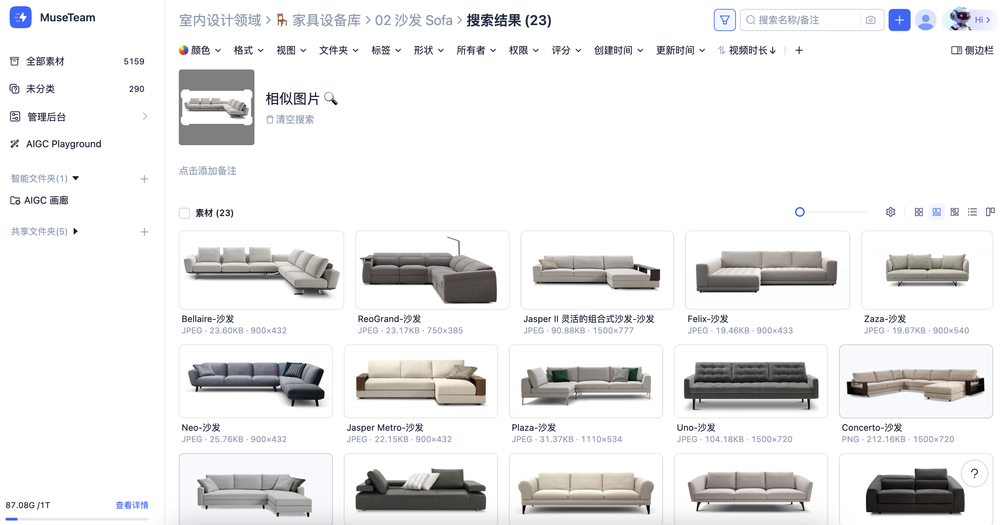Toggle 视频时长 sort order
The width and height of the screenshot is (1000, 525).
tap(747, 50)
